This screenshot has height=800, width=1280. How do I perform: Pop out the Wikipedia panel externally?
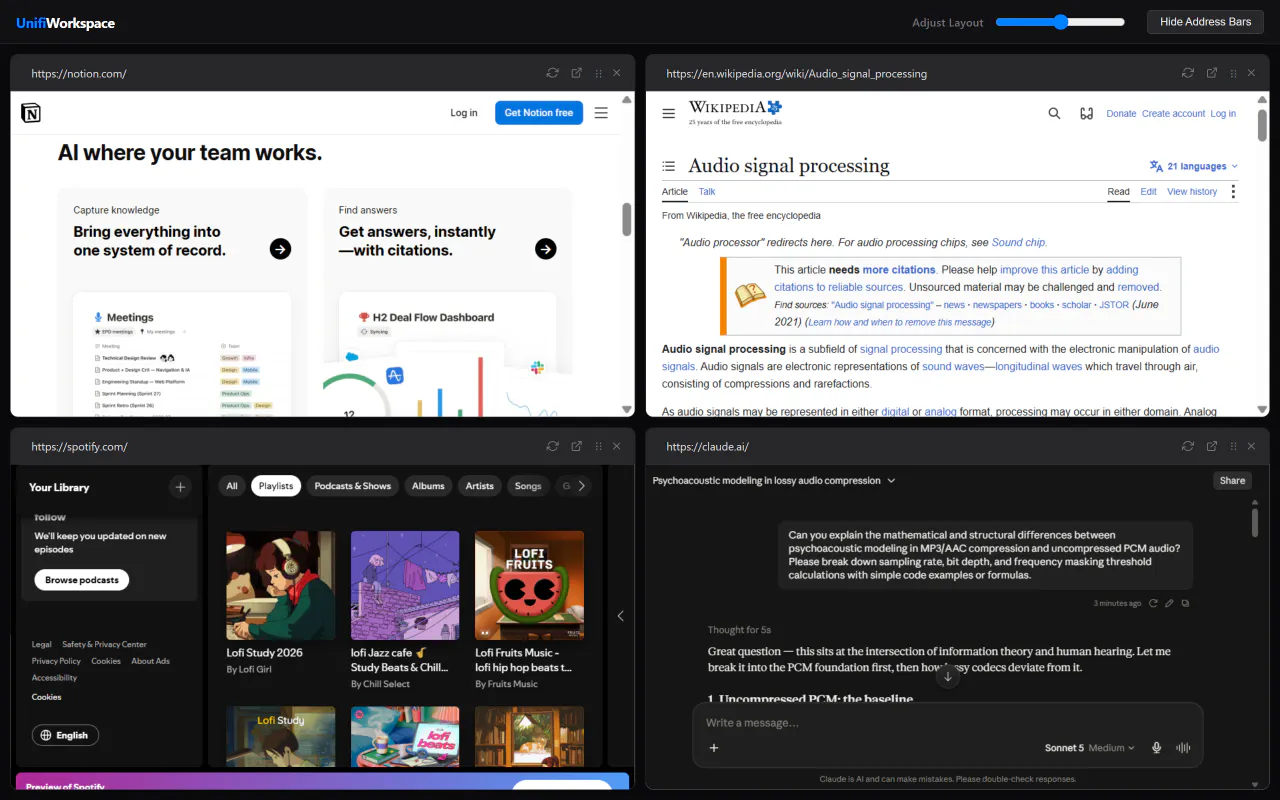tap(1211, 73)
